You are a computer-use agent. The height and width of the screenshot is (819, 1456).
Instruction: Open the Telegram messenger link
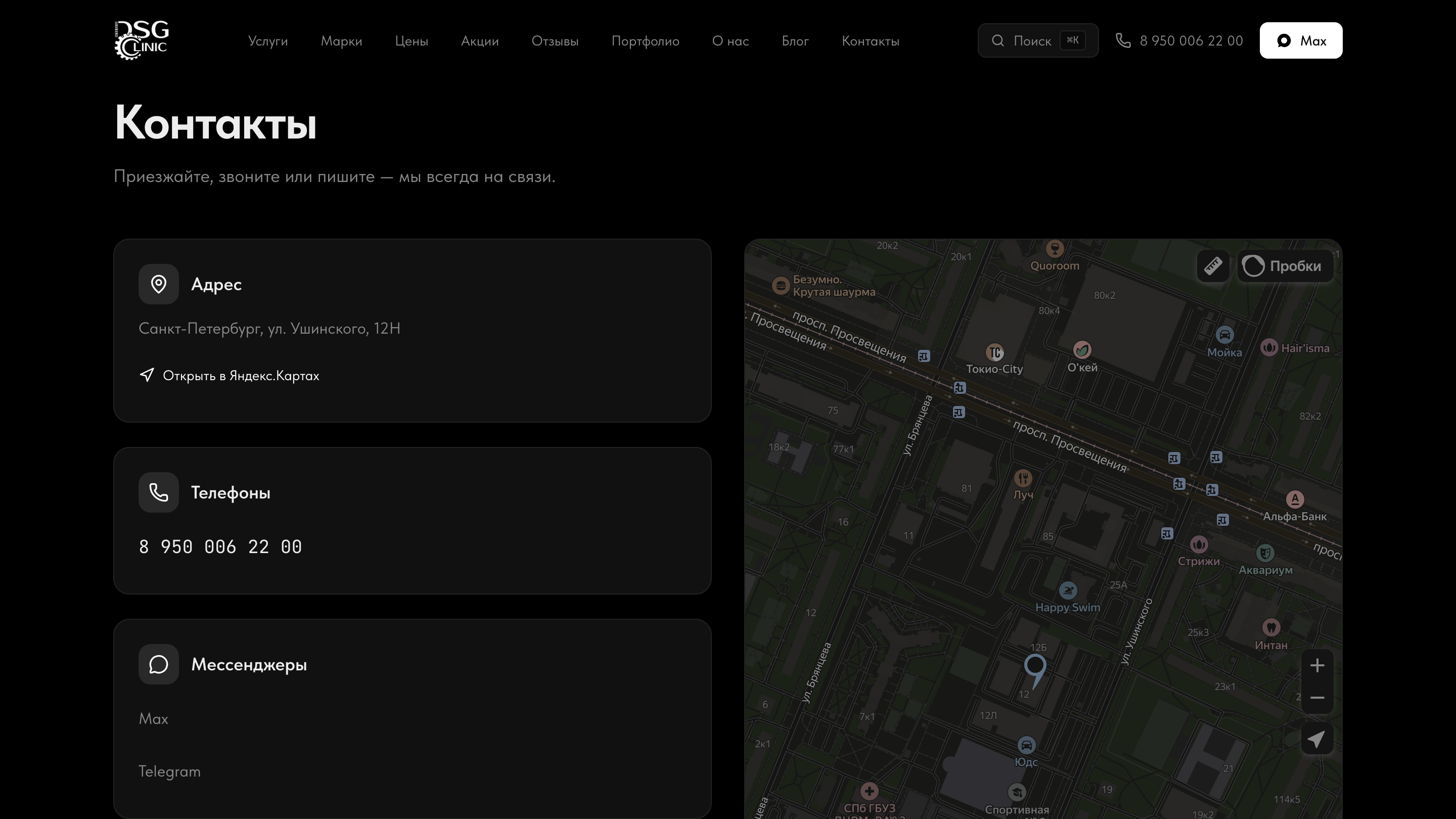tap(169, 771)
